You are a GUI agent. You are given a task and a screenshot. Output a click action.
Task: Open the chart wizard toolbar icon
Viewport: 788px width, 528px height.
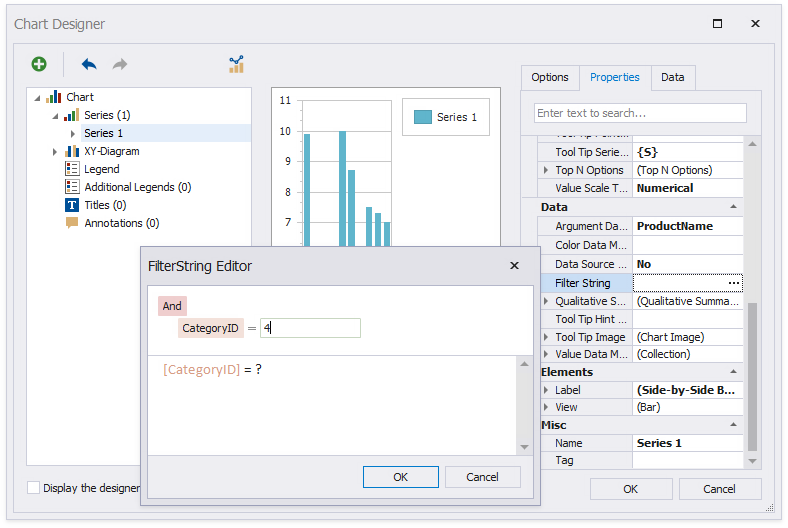[236, 64]
